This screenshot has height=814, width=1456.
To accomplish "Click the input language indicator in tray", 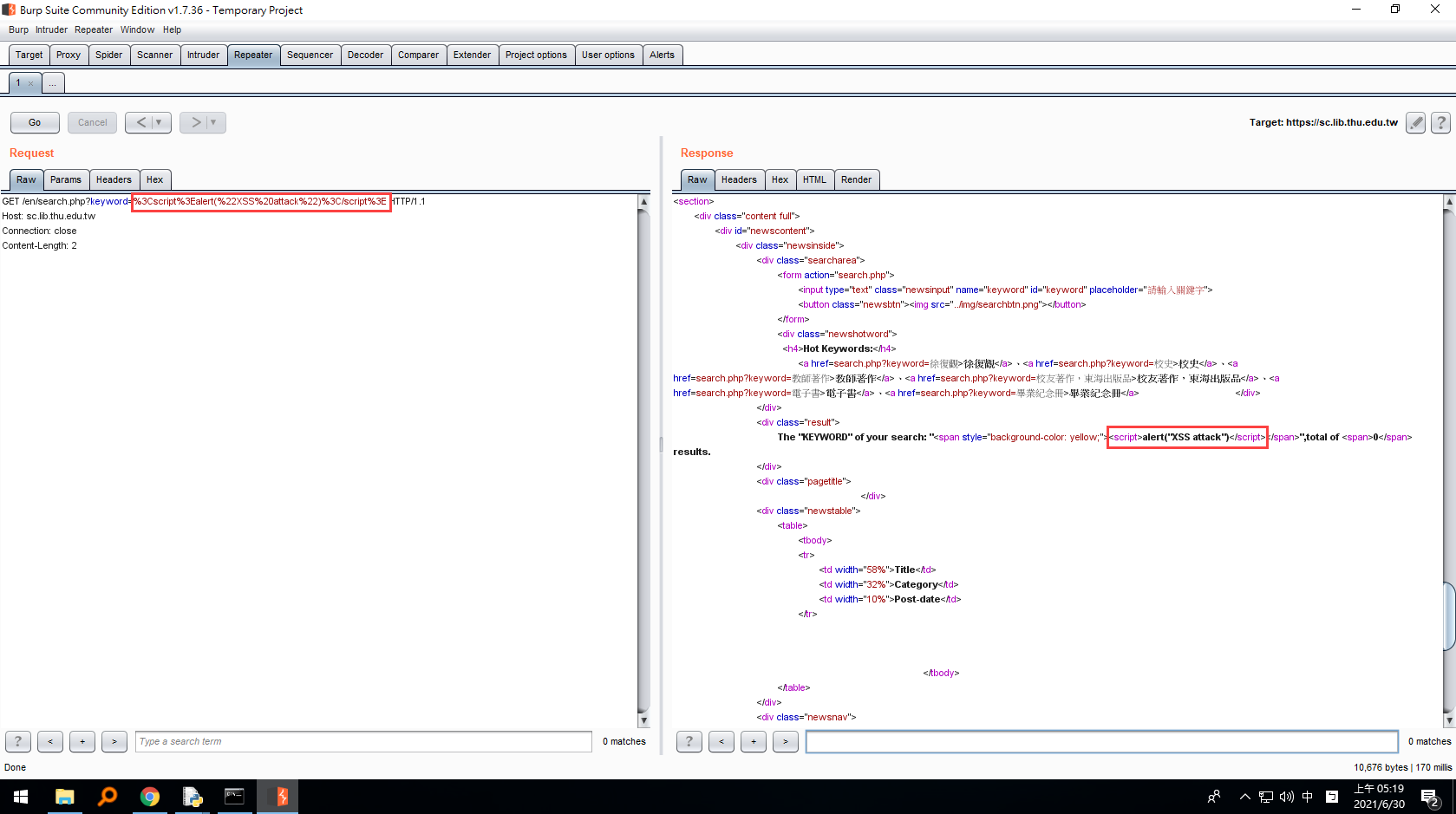I will [x=1308, y=797].
